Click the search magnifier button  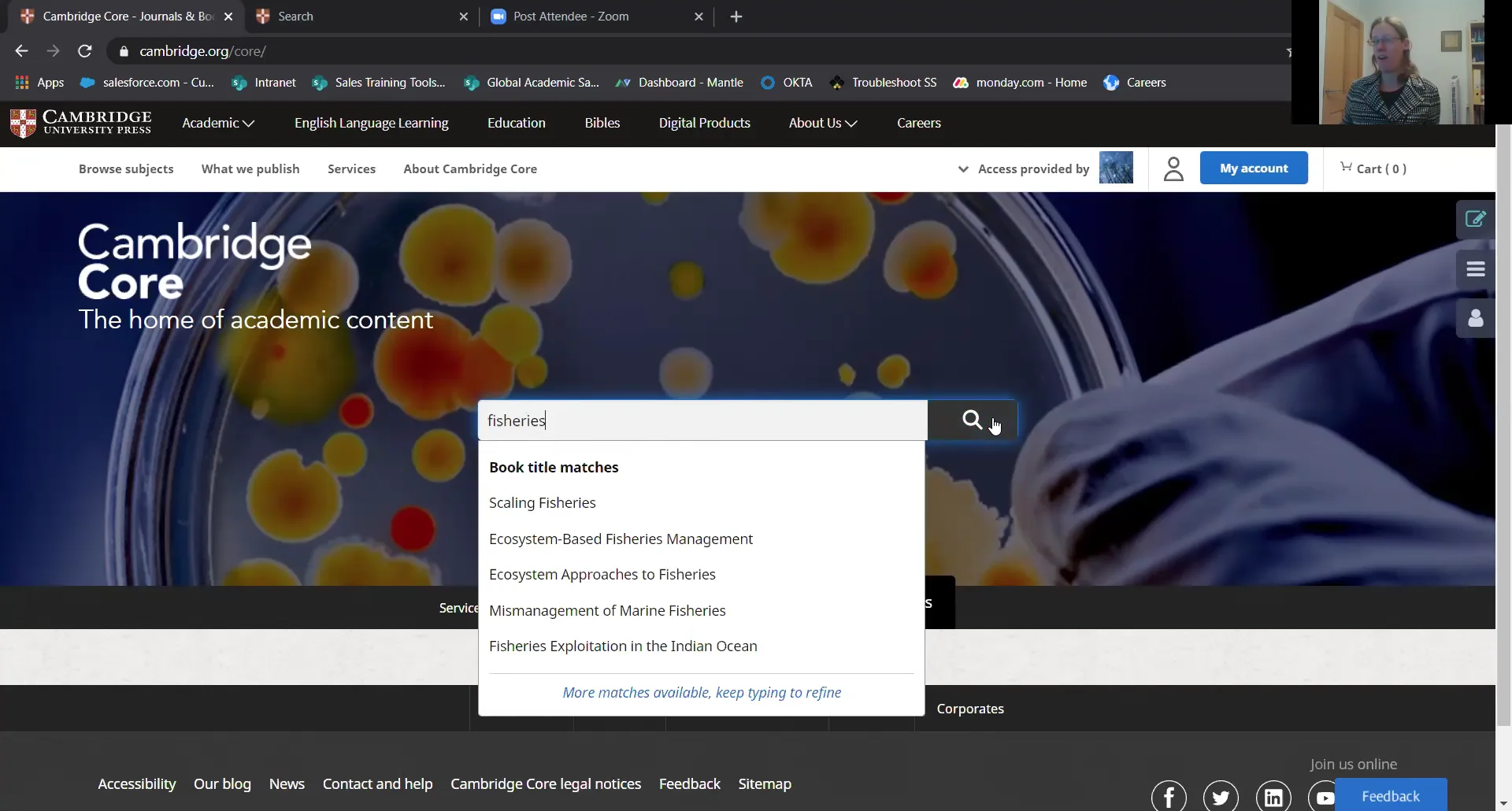[x=972, y=420]
